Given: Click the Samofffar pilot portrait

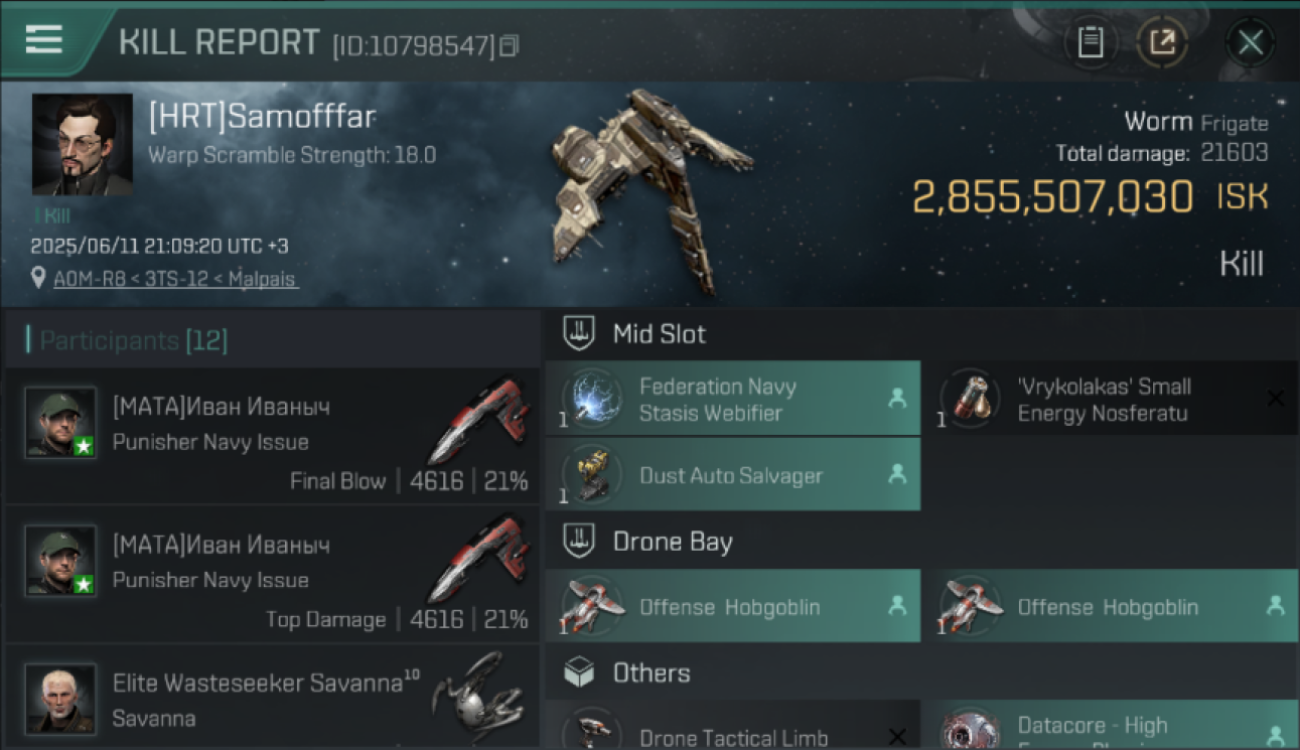Looking at the screenshot, I should [x=82, y=145].
